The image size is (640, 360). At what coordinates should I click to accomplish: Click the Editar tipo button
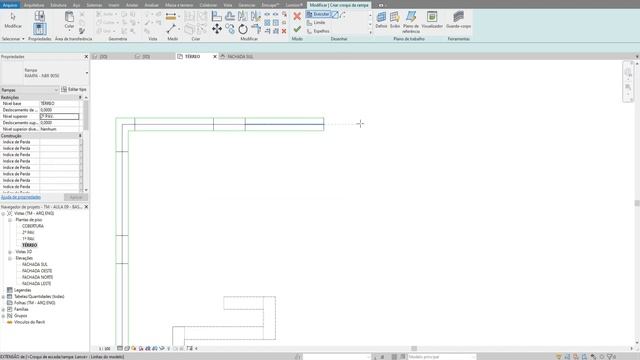tap(74, 89)
